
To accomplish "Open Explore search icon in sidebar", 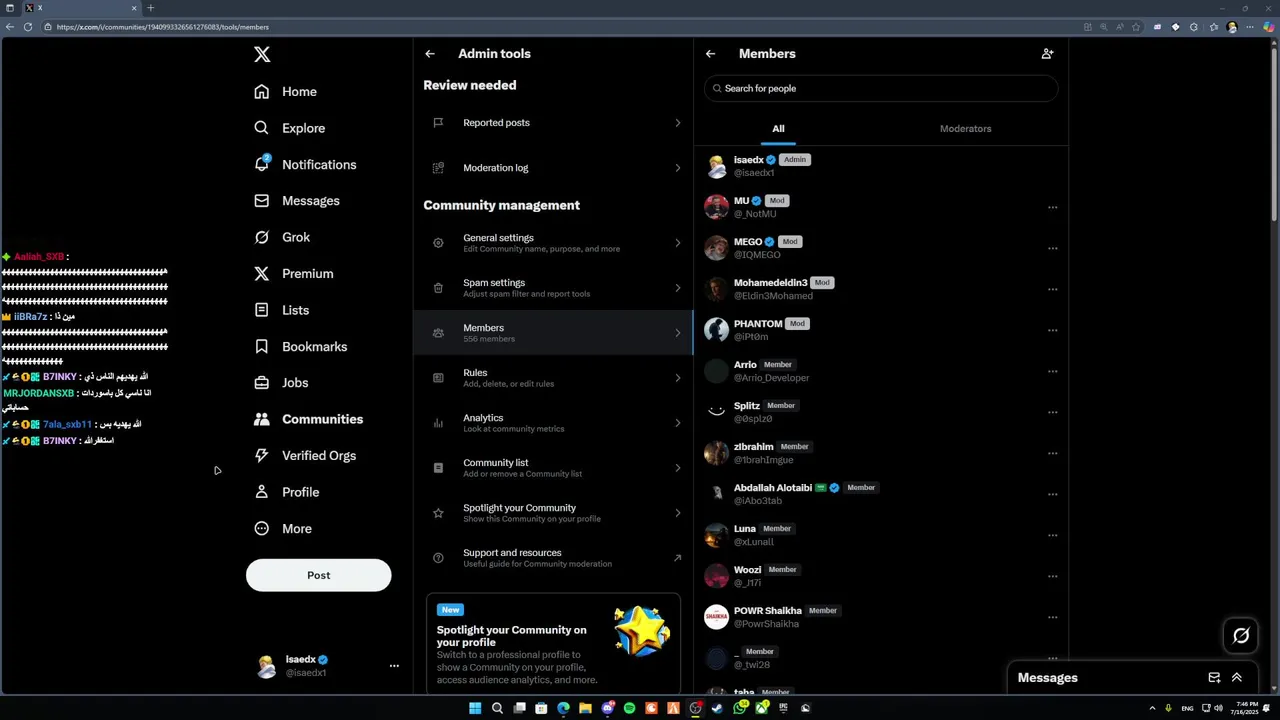I will point(261,128).
